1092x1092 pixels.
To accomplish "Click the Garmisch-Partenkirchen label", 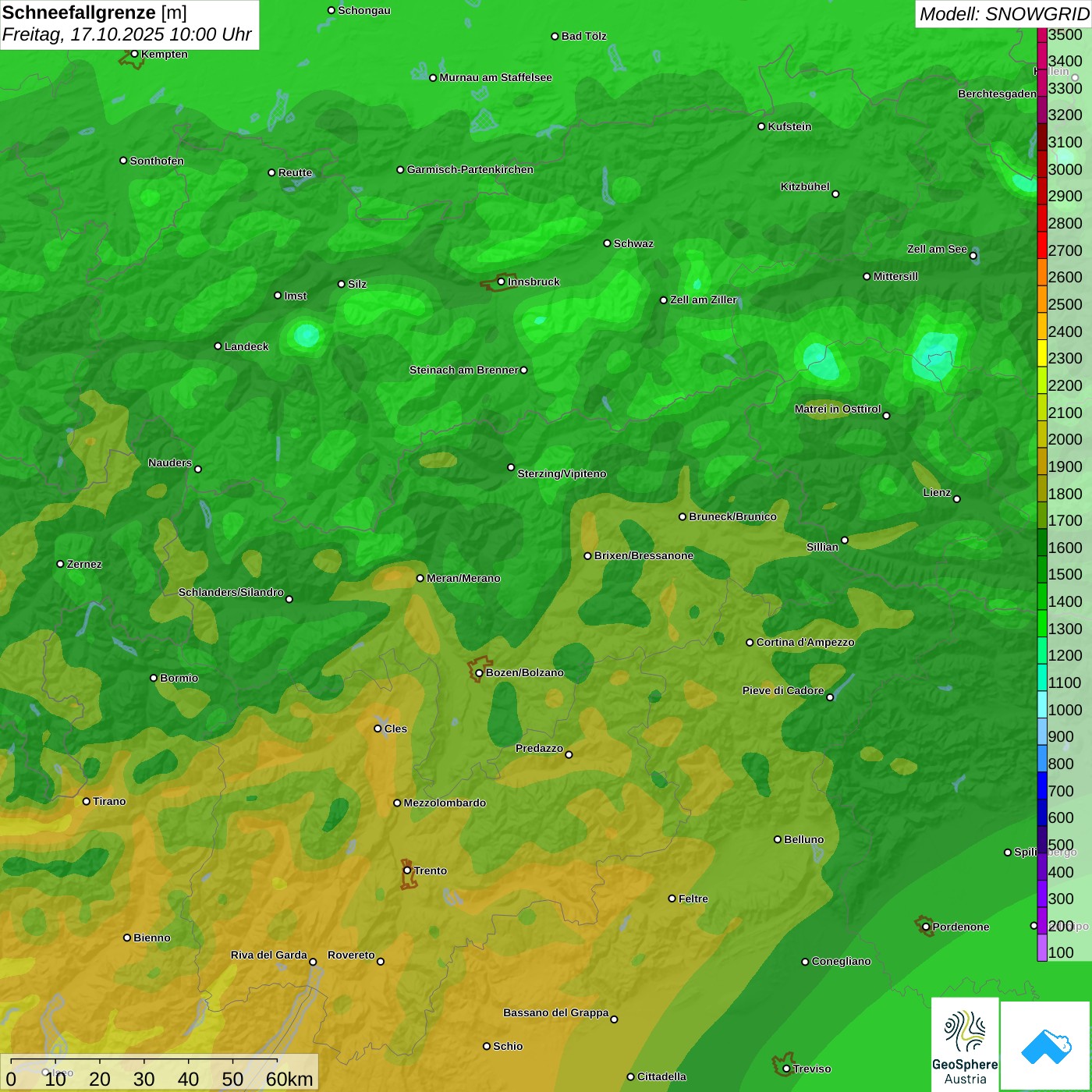I will 470,169.
